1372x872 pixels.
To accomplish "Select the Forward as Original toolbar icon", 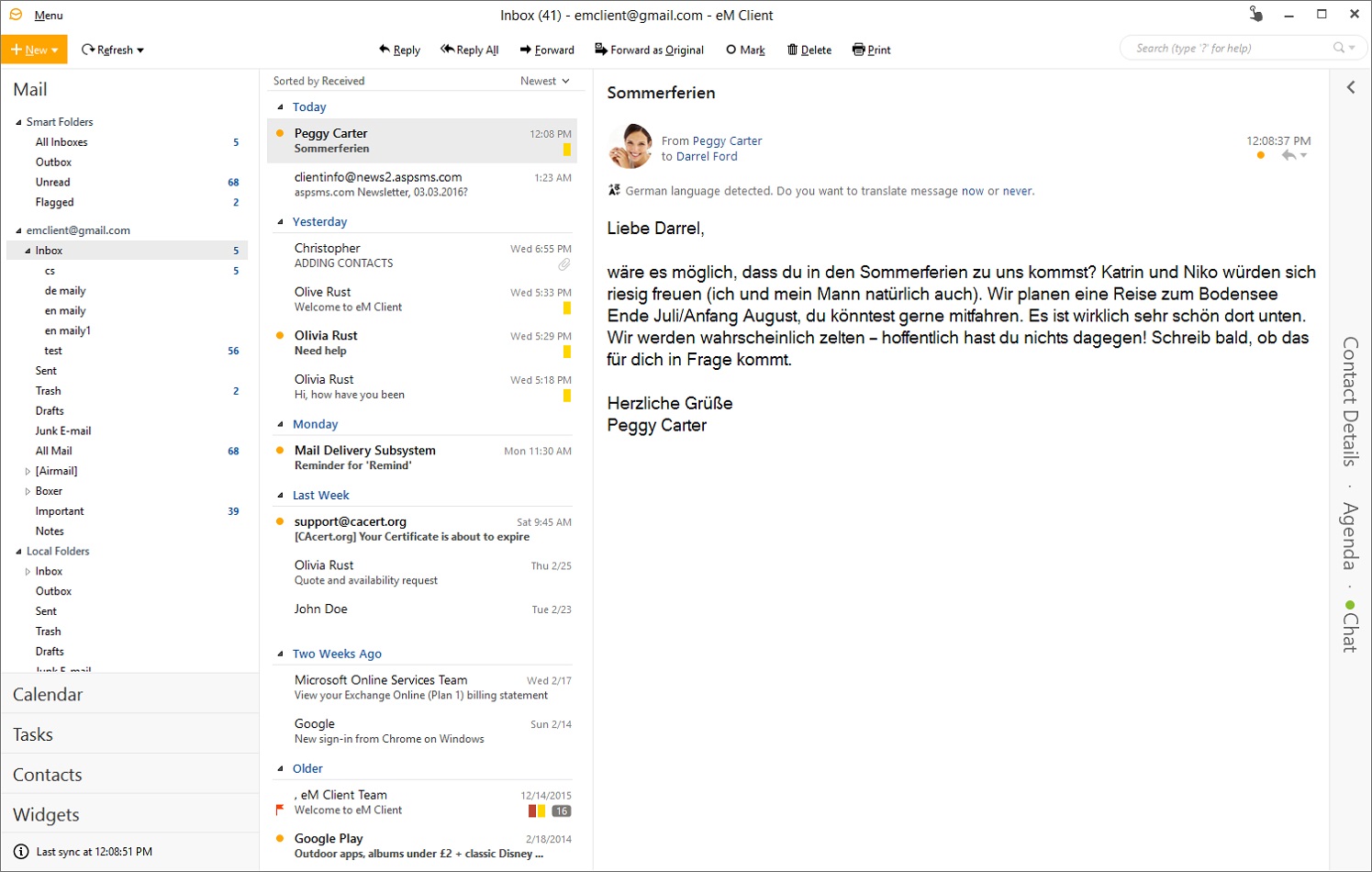I will click(x=600, y=50).
